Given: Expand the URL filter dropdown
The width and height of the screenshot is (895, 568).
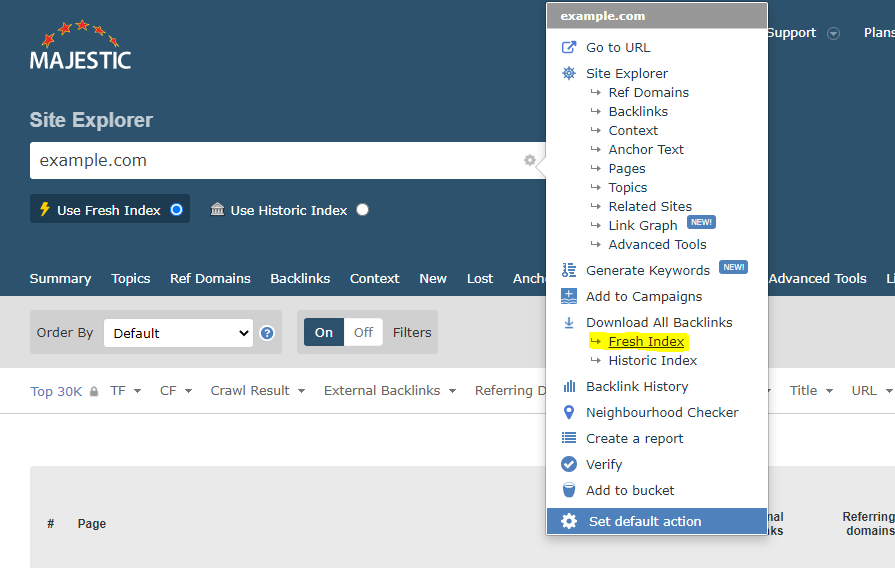Looking at the screenshot, I should coord(889,391).
